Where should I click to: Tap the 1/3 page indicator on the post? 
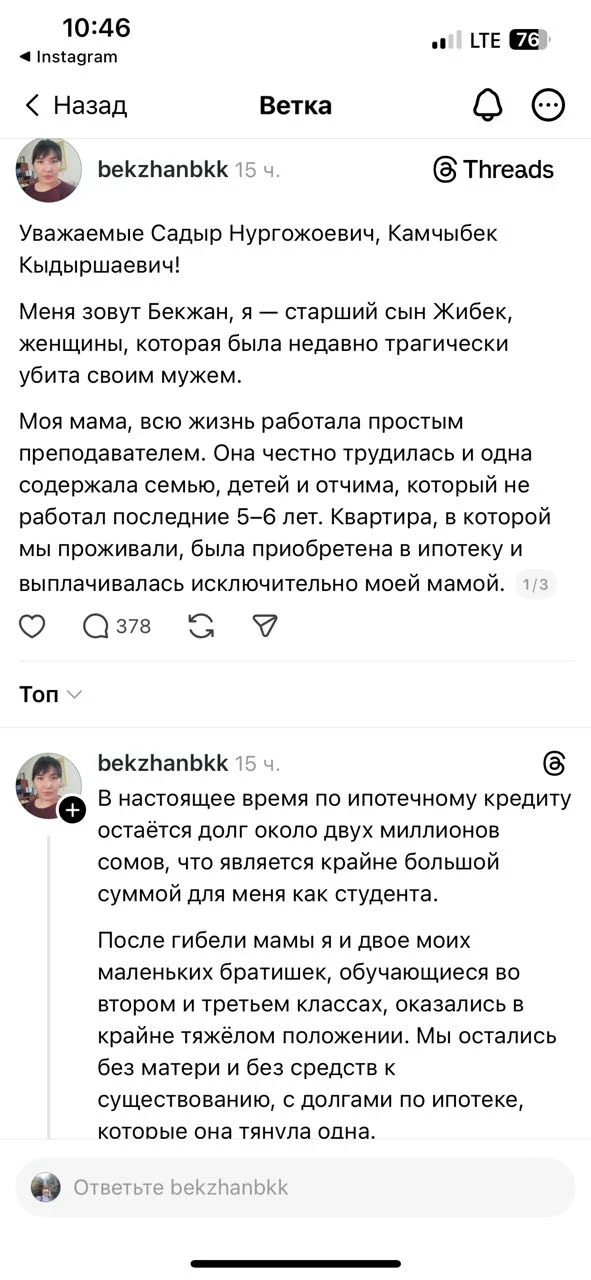point(535,584)
